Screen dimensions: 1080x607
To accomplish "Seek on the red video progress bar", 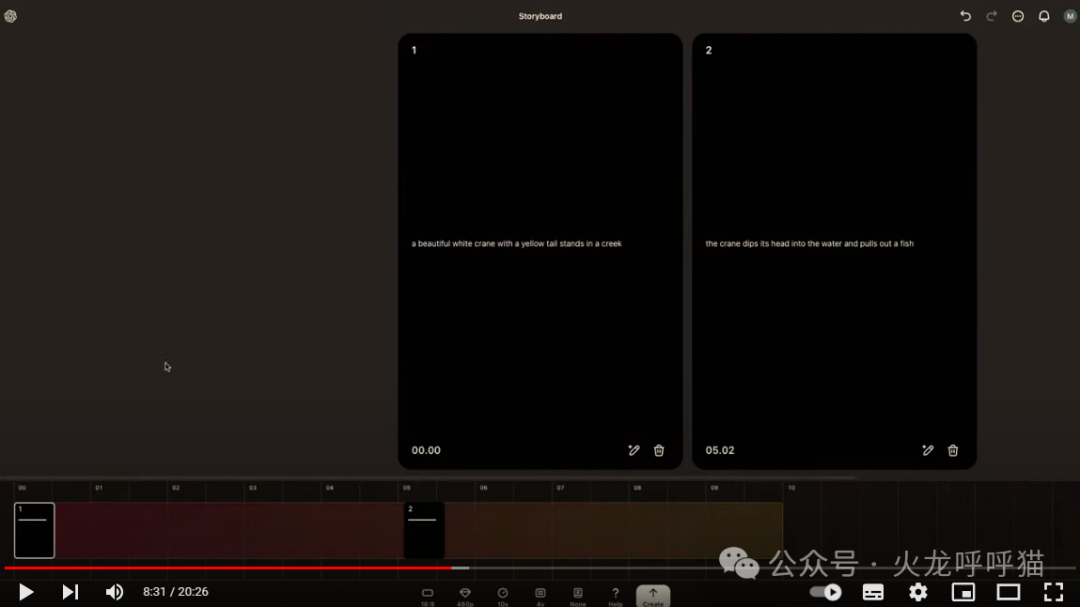I will [x=227, y=568].
